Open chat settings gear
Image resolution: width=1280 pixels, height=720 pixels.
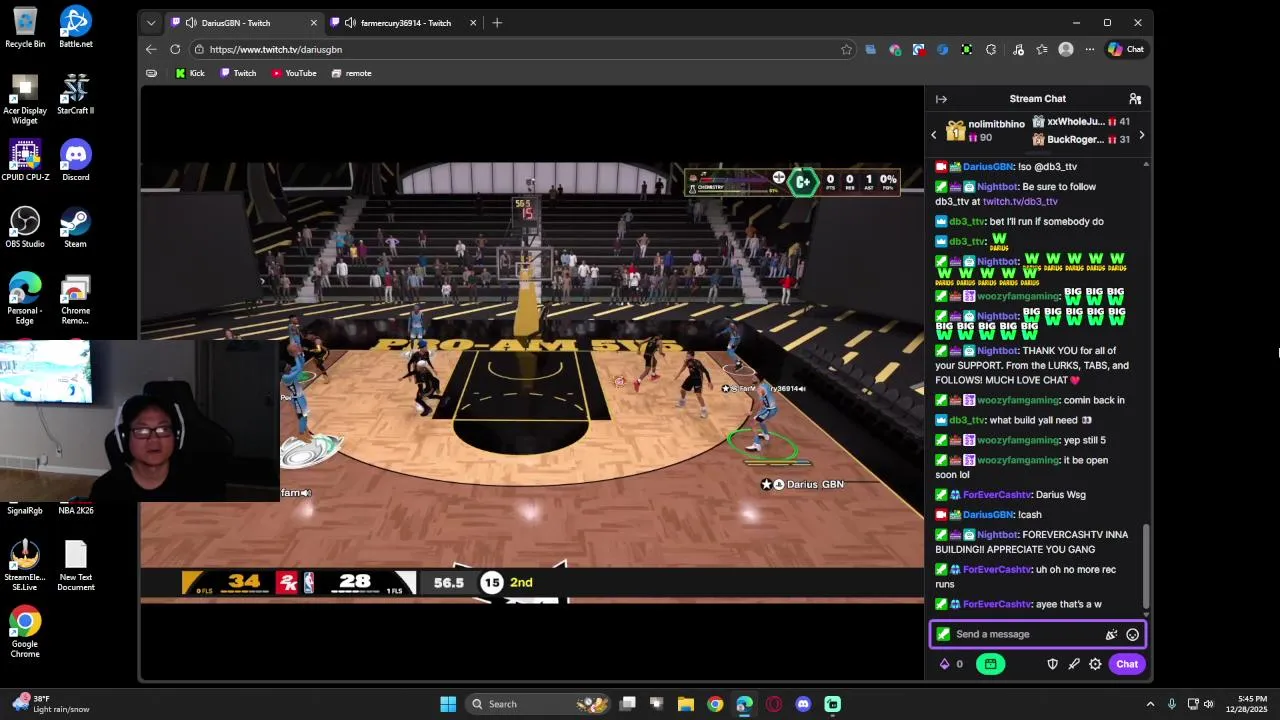1095,664
